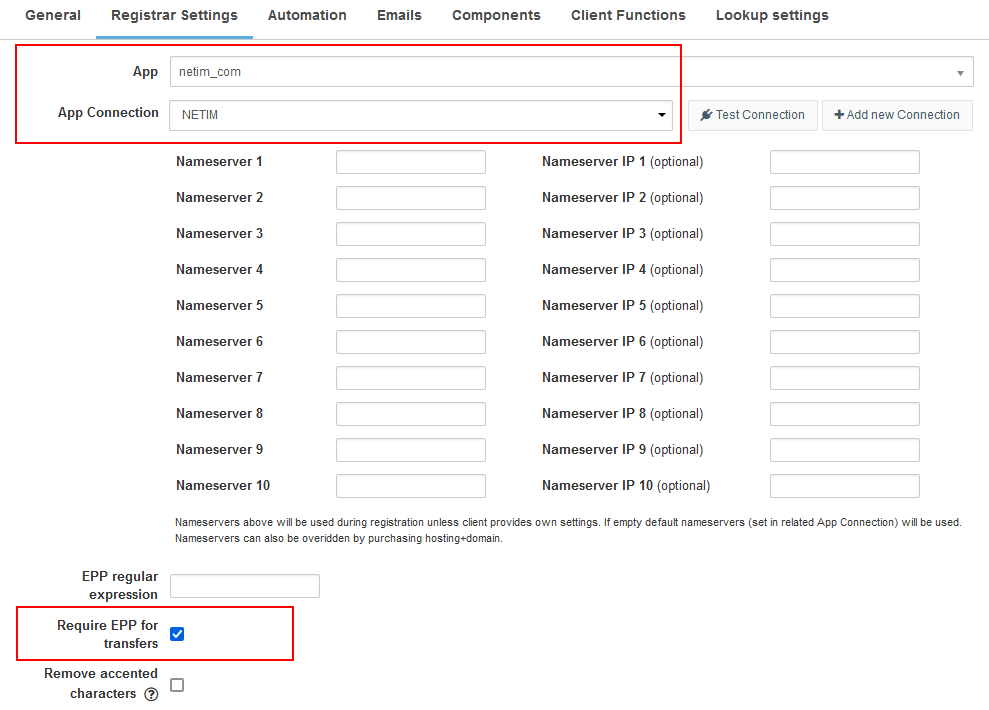989x710 pixels.
Task: Switch to the General tab
Action: 52,15
